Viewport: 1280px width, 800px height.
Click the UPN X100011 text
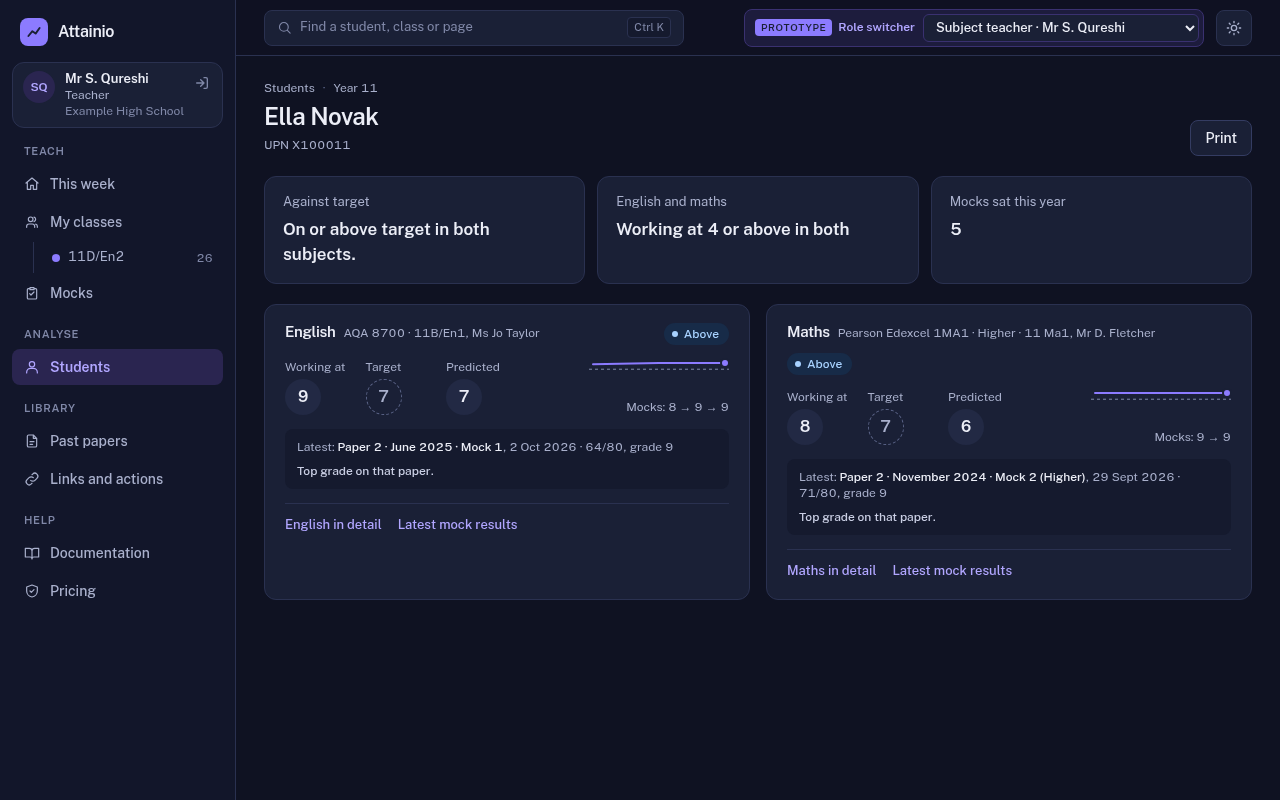point(307,145)
